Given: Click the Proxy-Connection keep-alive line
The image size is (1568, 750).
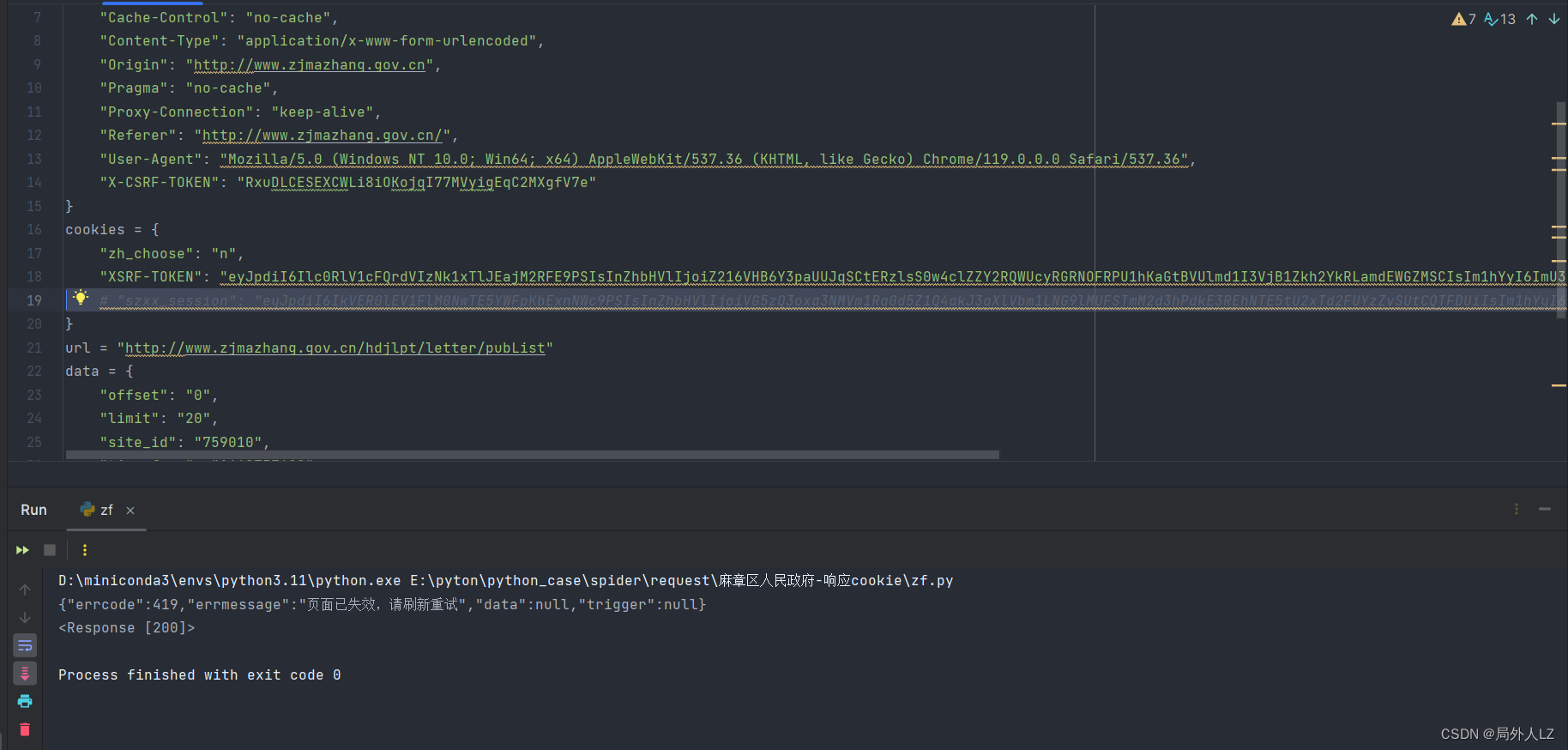Looking at the screenshot, I should click(x=240, y=112).
